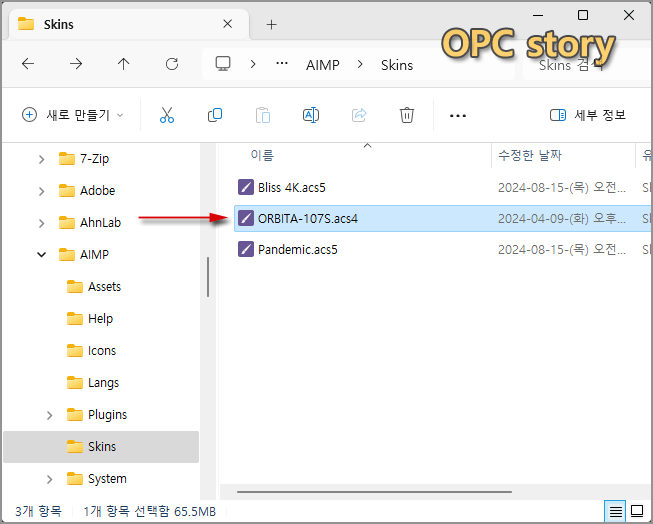
Task: Click the paste clipboard icon
Action: pyautogui.click(x=263, y=115)
